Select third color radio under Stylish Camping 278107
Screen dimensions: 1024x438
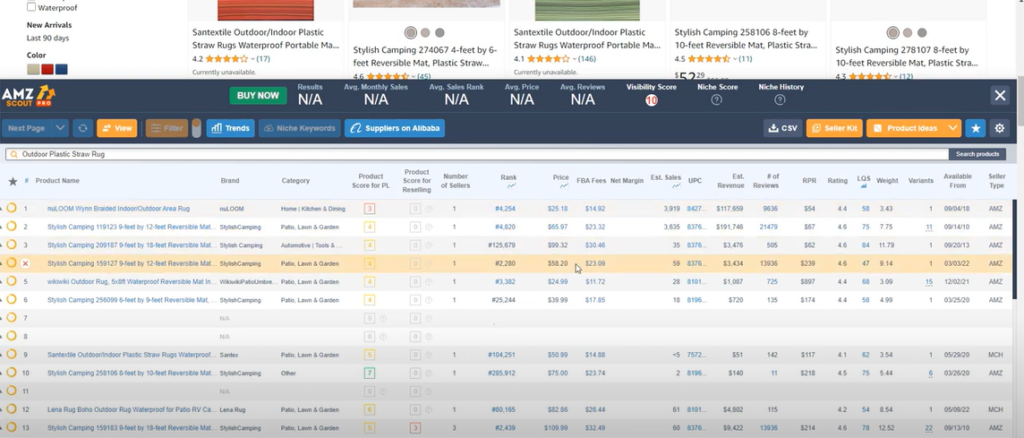[921, 33]
